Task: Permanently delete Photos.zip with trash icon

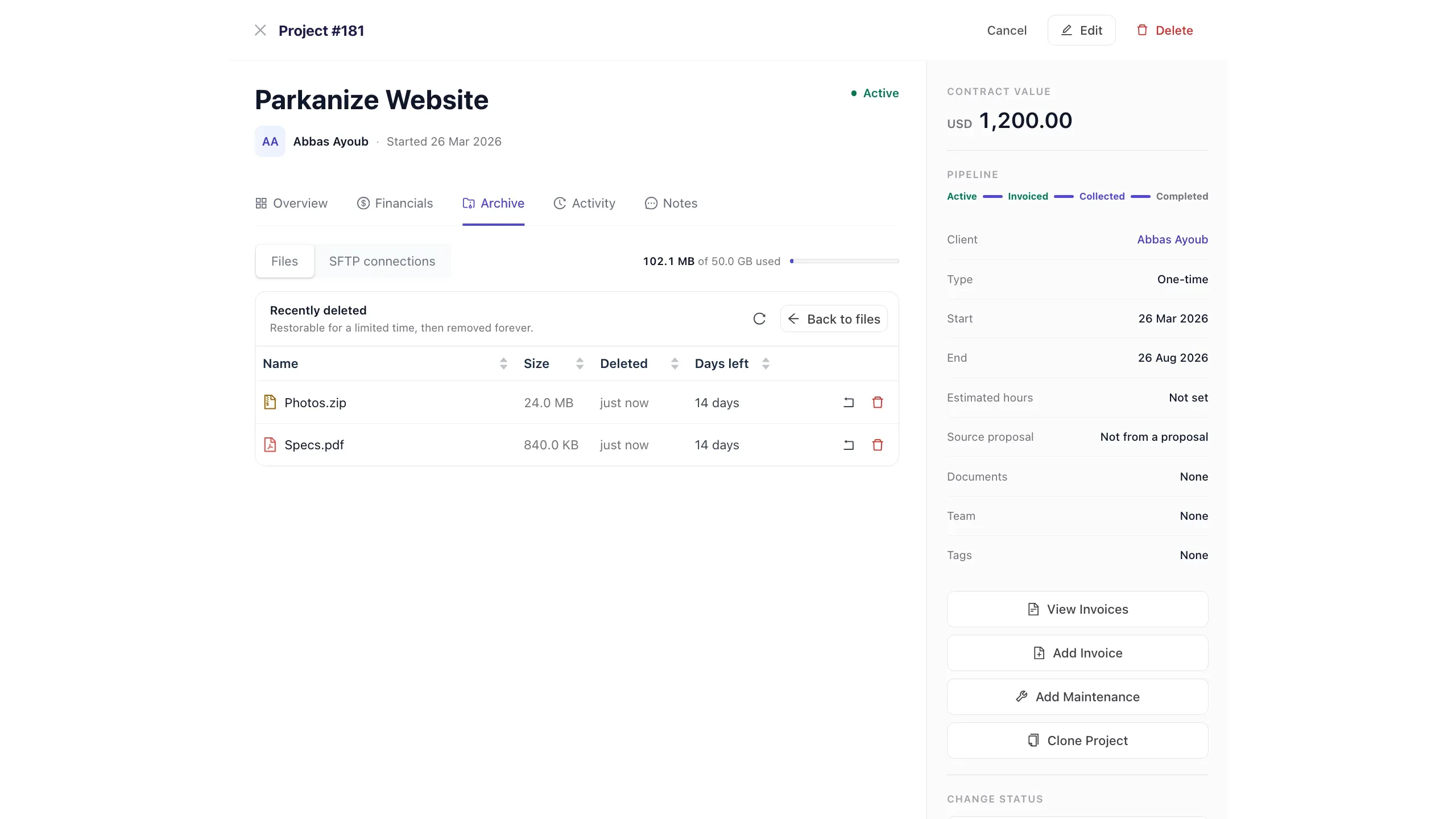Action: click(878, 403)
